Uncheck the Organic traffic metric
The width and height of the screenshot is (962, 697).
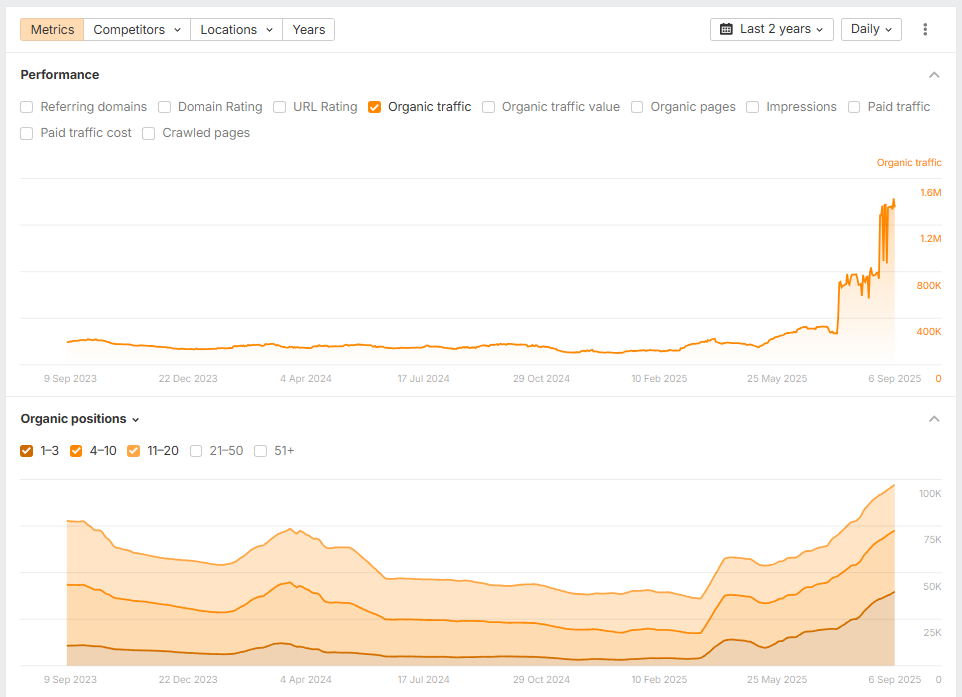(x=375, y=107)
